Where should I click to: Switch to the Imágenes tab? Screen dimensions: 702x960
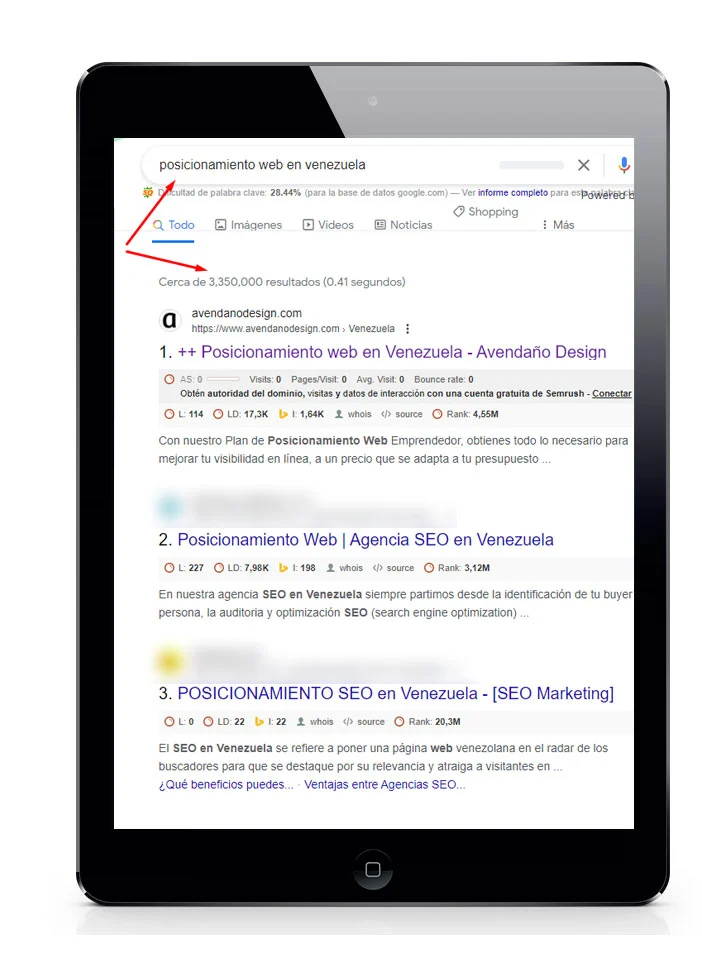coord(248,225)
